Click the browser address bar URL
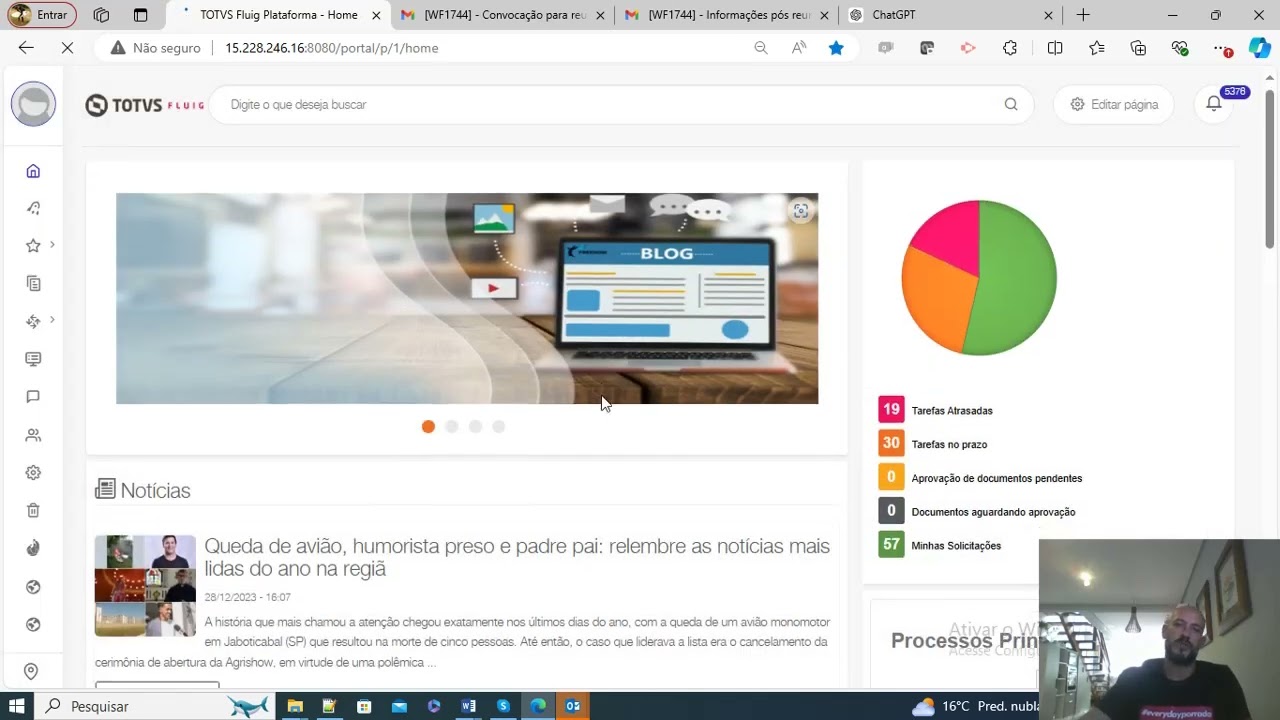1280x720 pixels. (332, 48)
